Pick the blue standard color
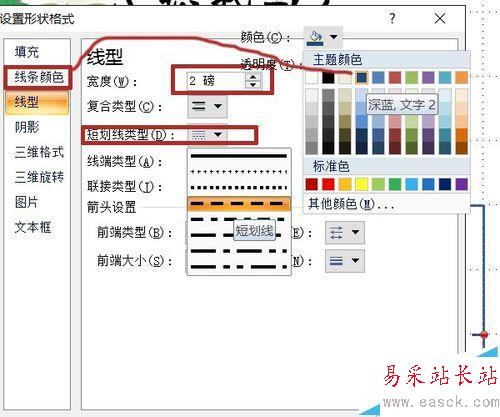Image resolution: width=500 pixels, height=417 pixels. 428,184
